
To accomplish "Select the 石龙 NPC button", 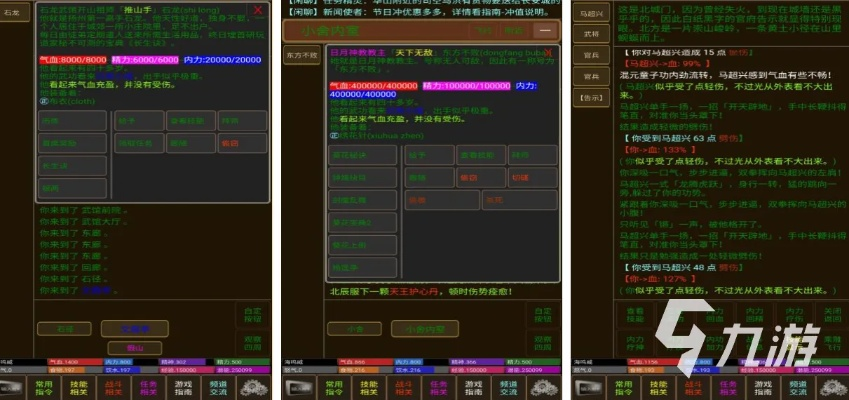I will point(14,12).
